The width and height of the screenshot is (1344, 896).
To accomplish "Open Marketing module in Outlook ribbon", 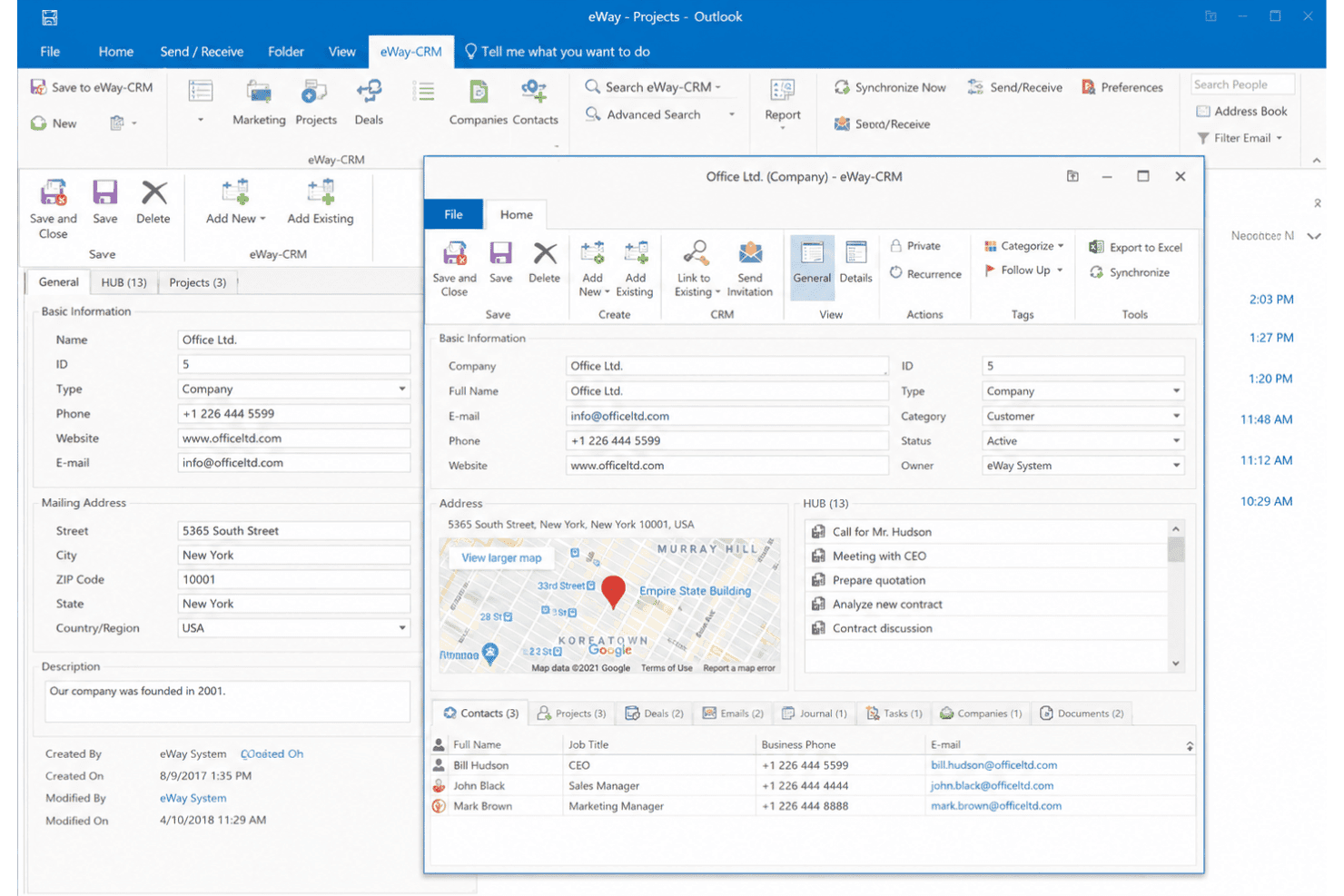I will tap(259, 102).
